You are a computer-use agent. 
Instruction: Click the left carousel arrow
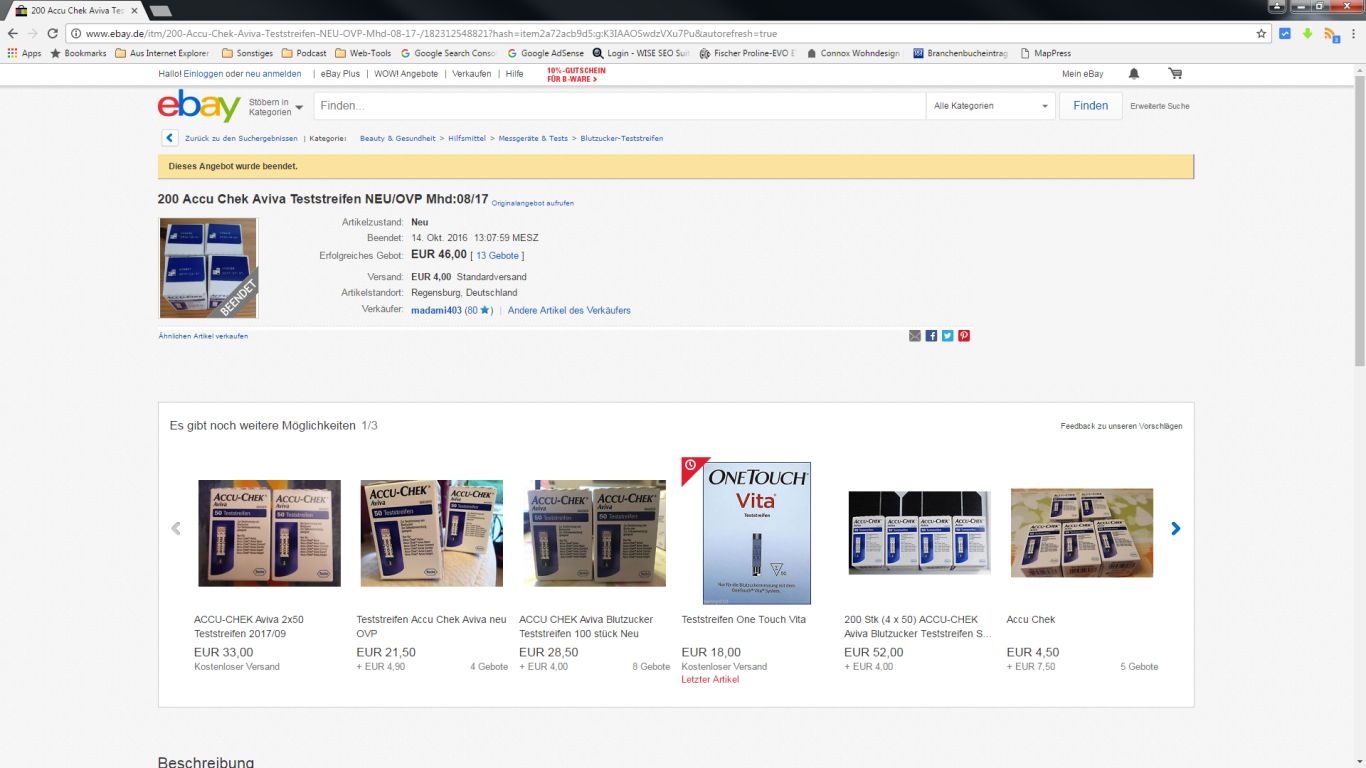pyautogui.click(x=176, y=528)
